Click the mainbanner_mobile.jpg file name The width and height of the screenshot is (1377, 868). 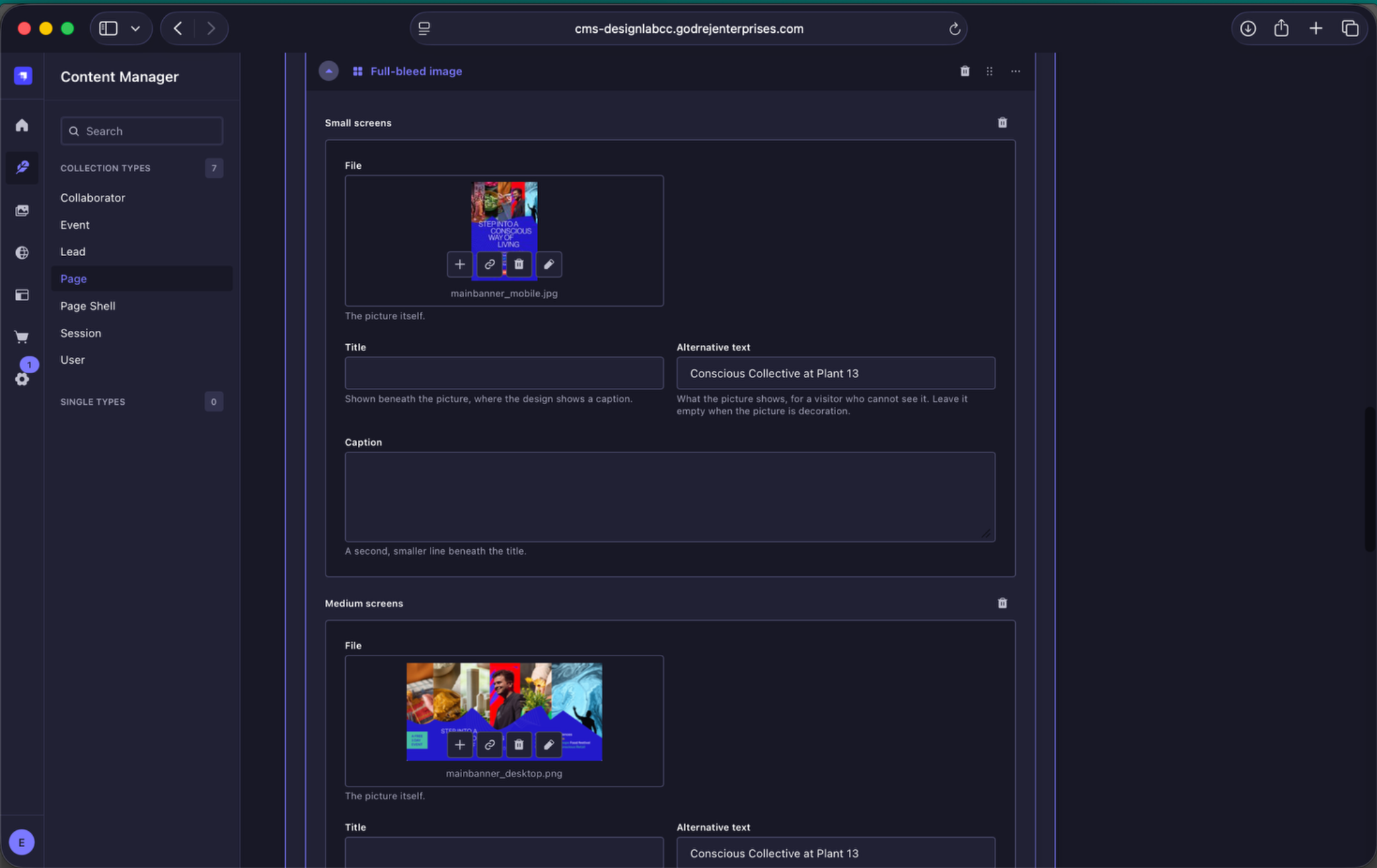(504, 293)
